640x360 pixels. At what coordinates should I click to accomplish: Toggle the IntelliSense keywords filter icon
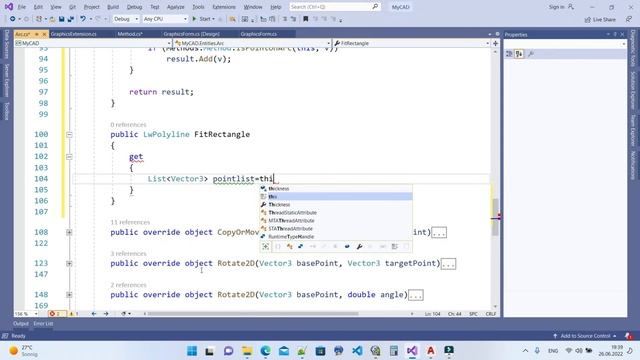tap(394, 247)
